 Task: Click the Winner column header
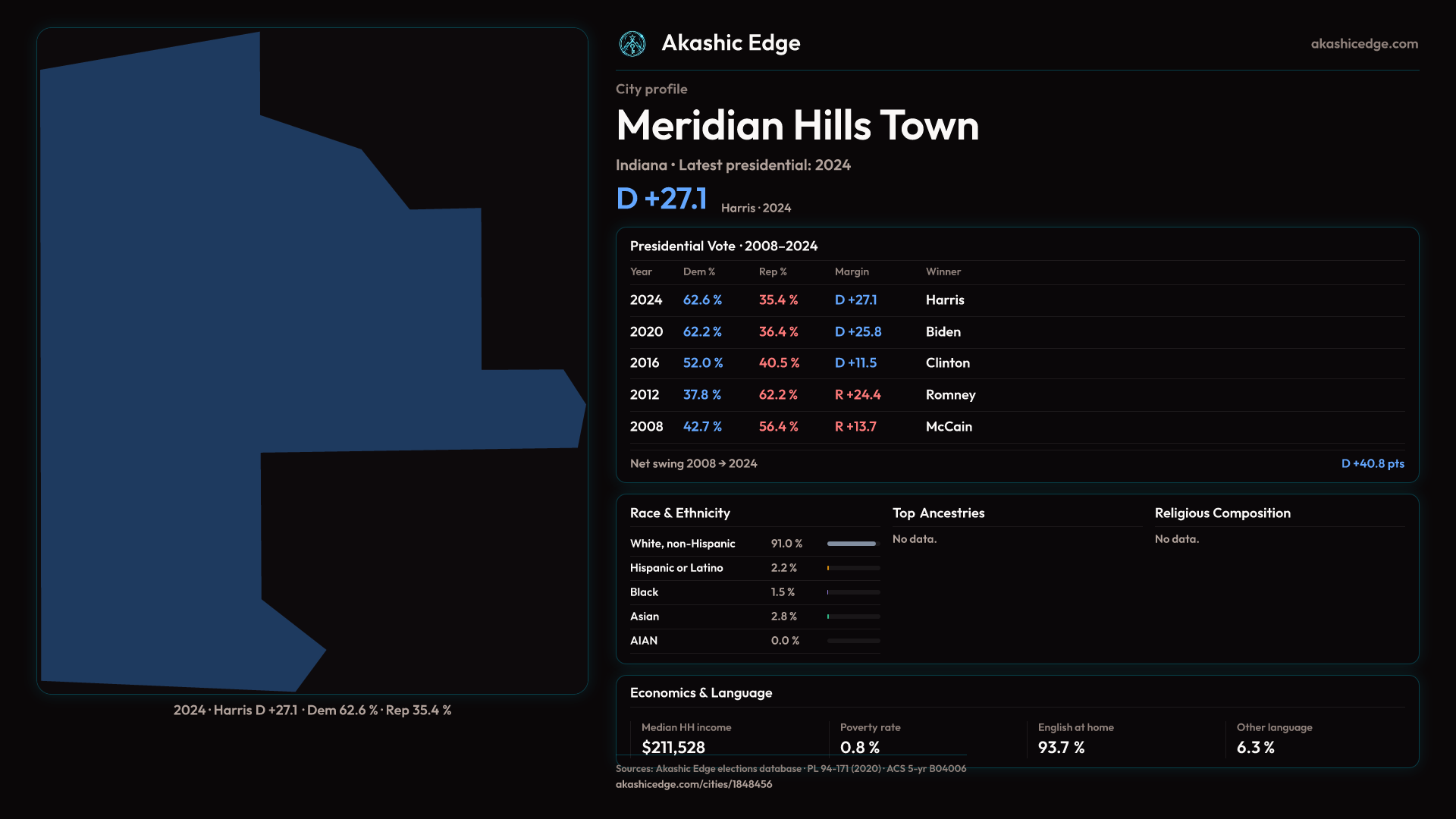[x=943, y=271]
